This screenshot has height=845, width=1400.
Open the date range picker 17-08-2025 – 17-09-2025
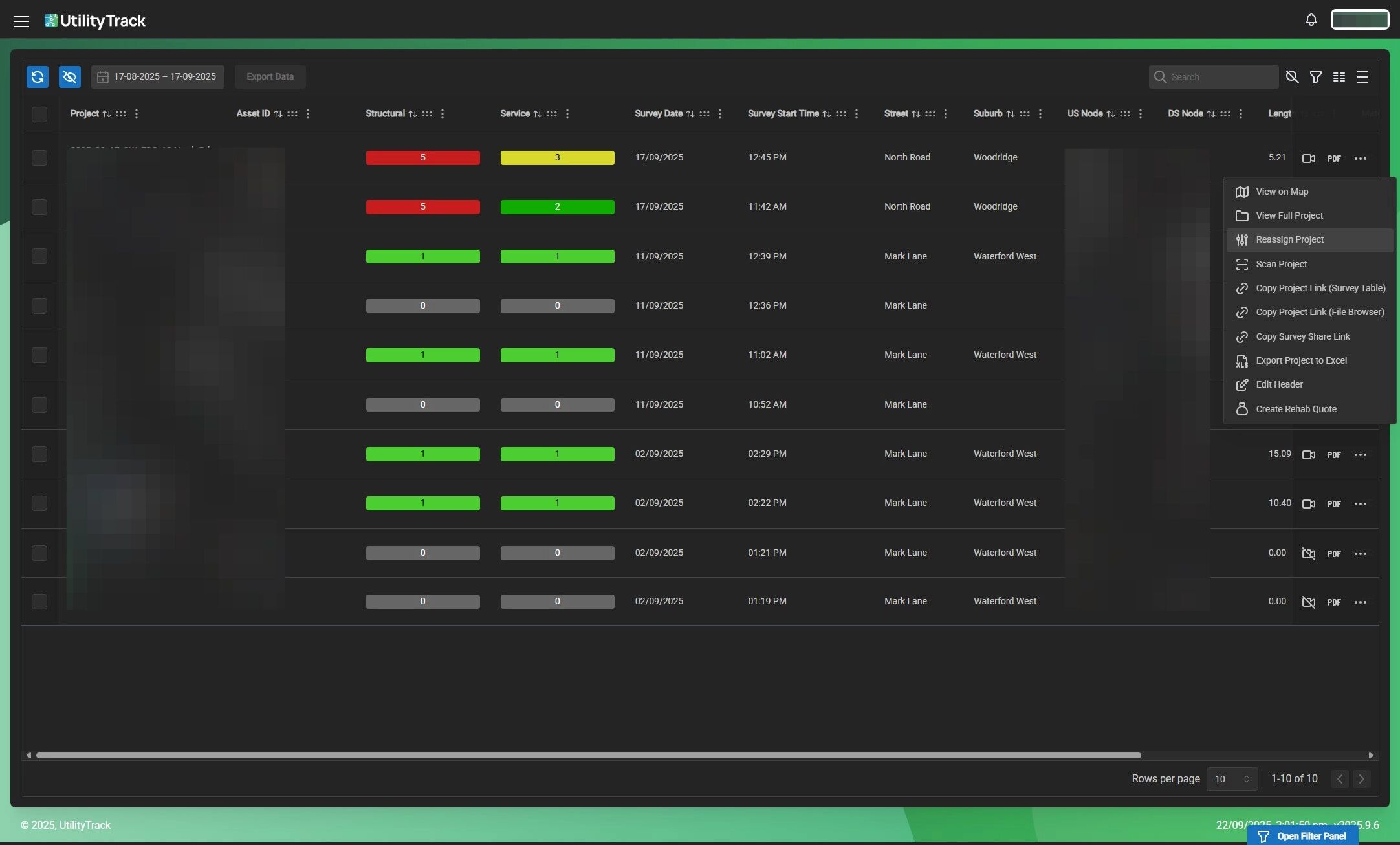pyautogui.click(x=158, y=77)
